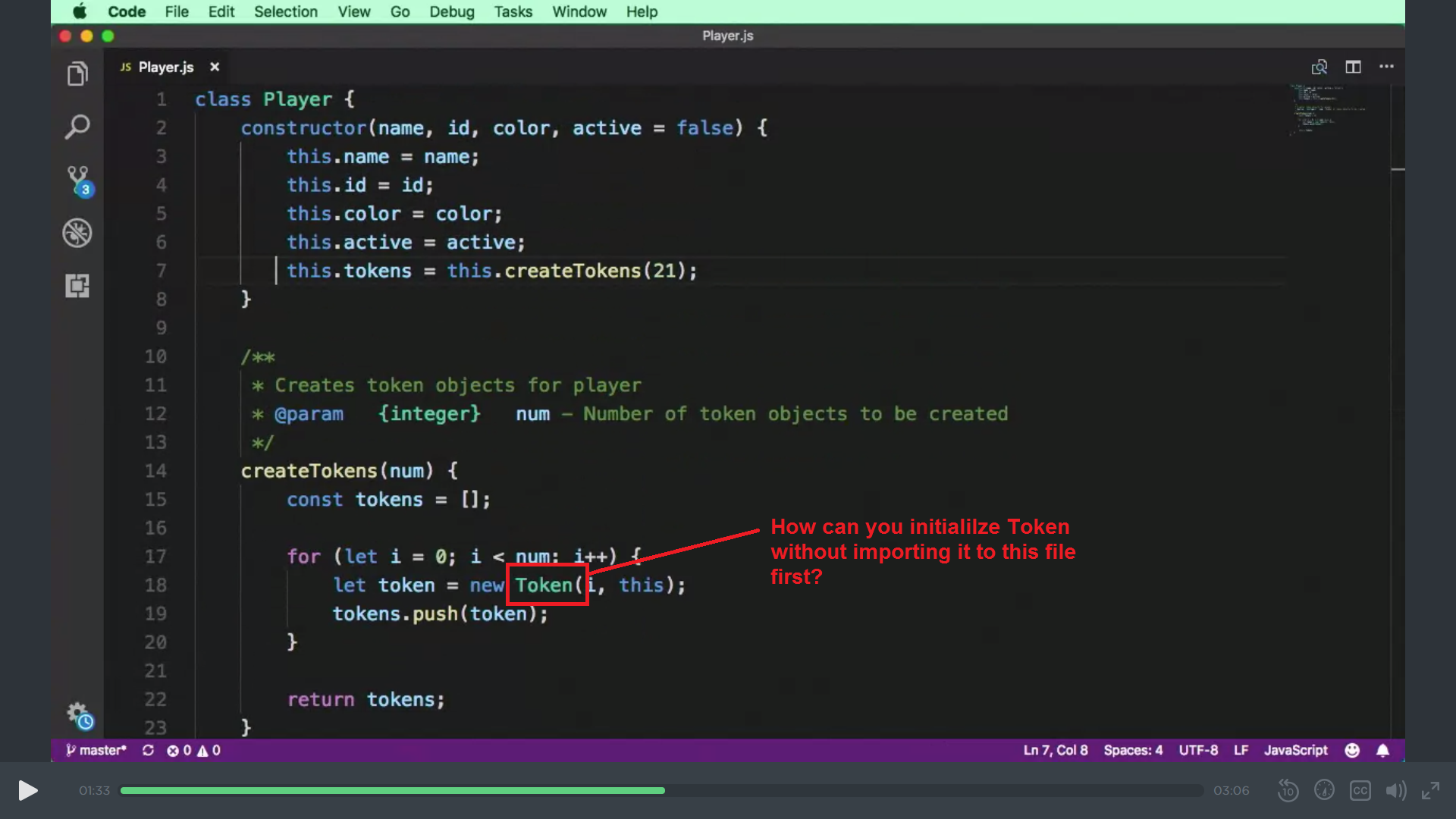Open the UTF-8 encoding selector
1456x819 pixels.
1198,750
